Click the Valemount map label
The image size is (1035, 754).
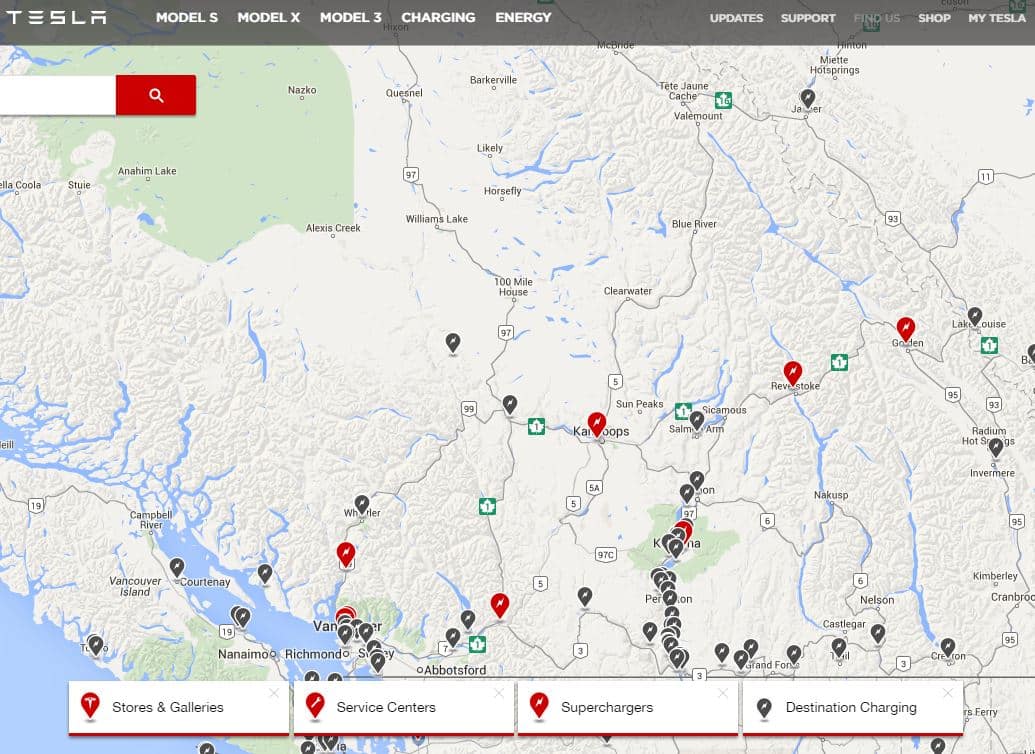698,116
